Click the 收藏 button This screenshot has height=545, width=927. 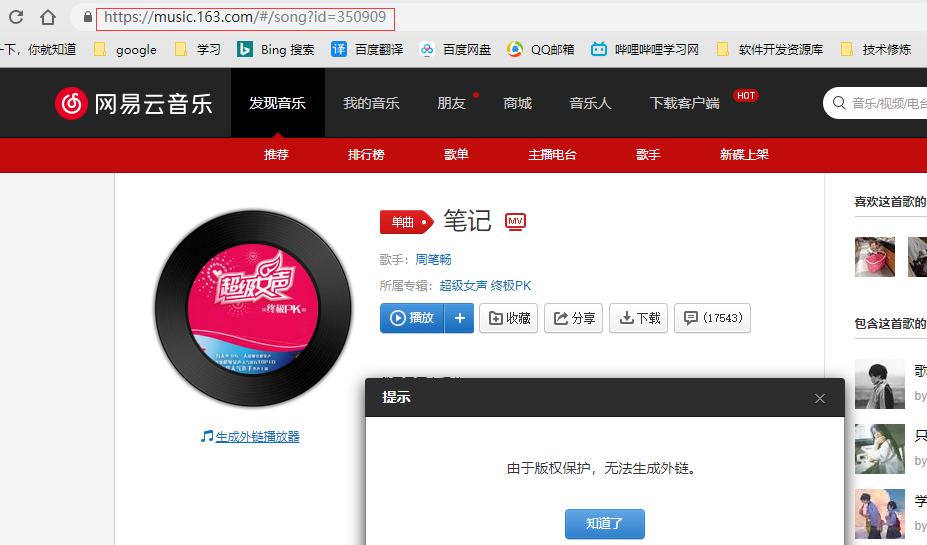click(508, 318)
